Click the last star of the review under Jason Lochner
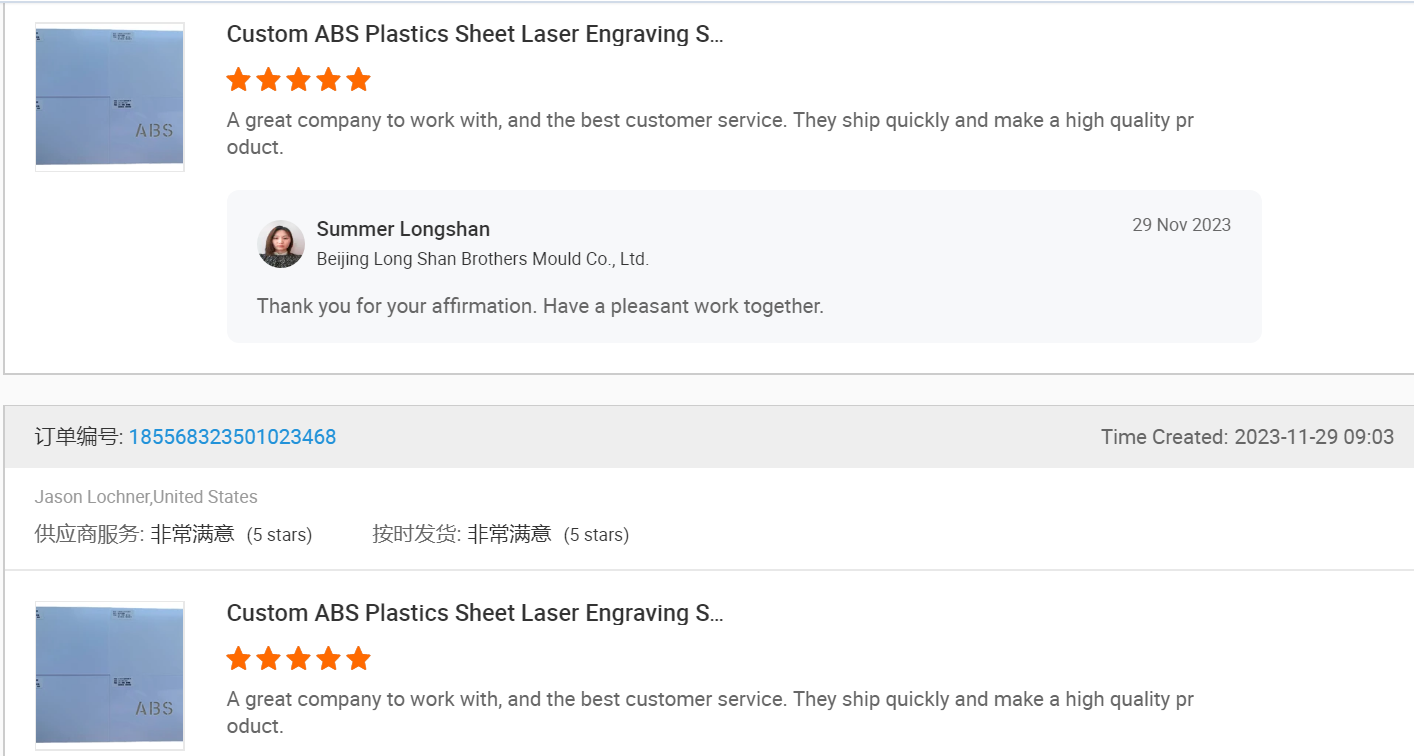 358,659
